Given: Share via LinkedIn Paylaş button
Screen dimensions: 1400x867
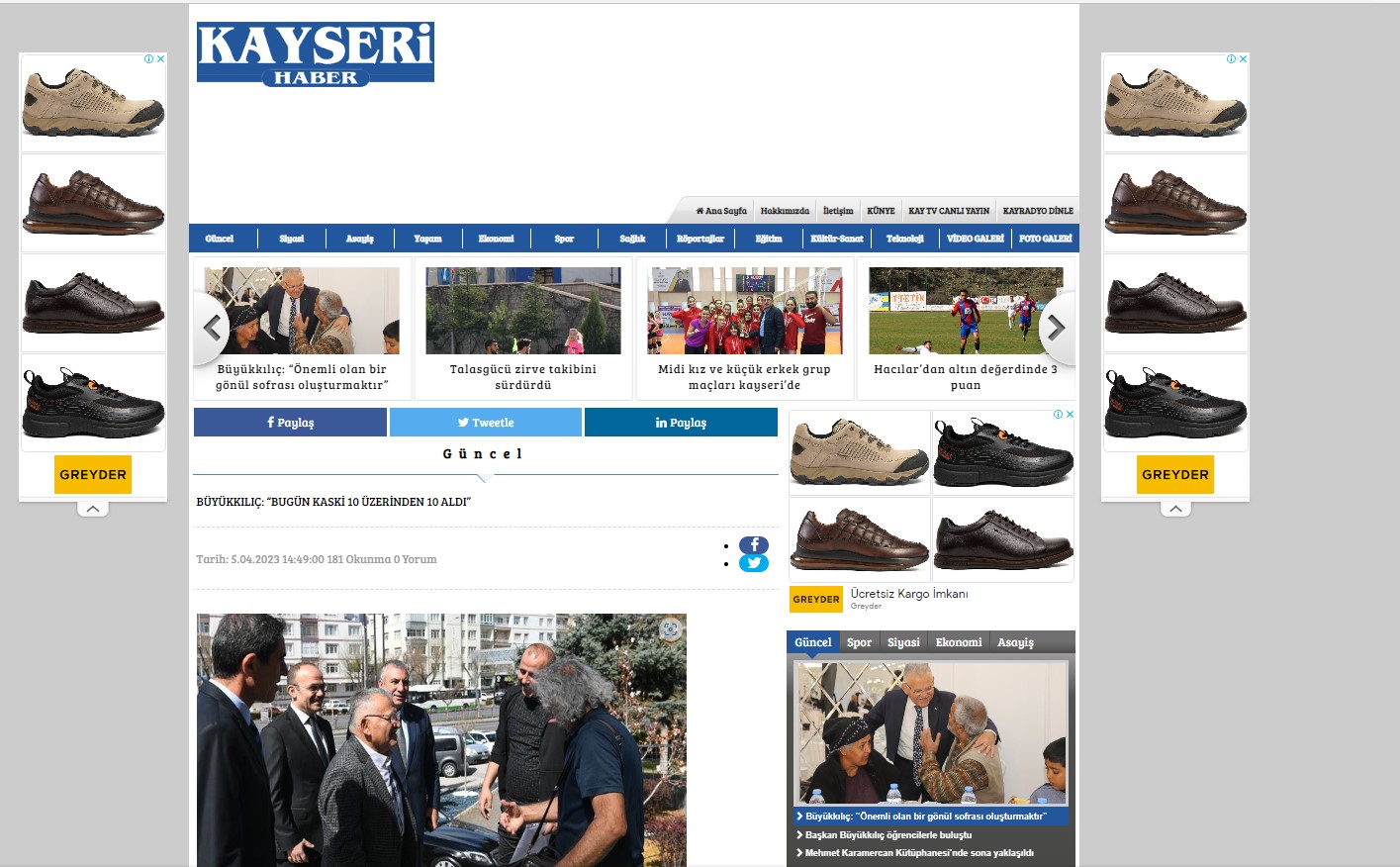Looking at the screenshot, I should 681,423.
